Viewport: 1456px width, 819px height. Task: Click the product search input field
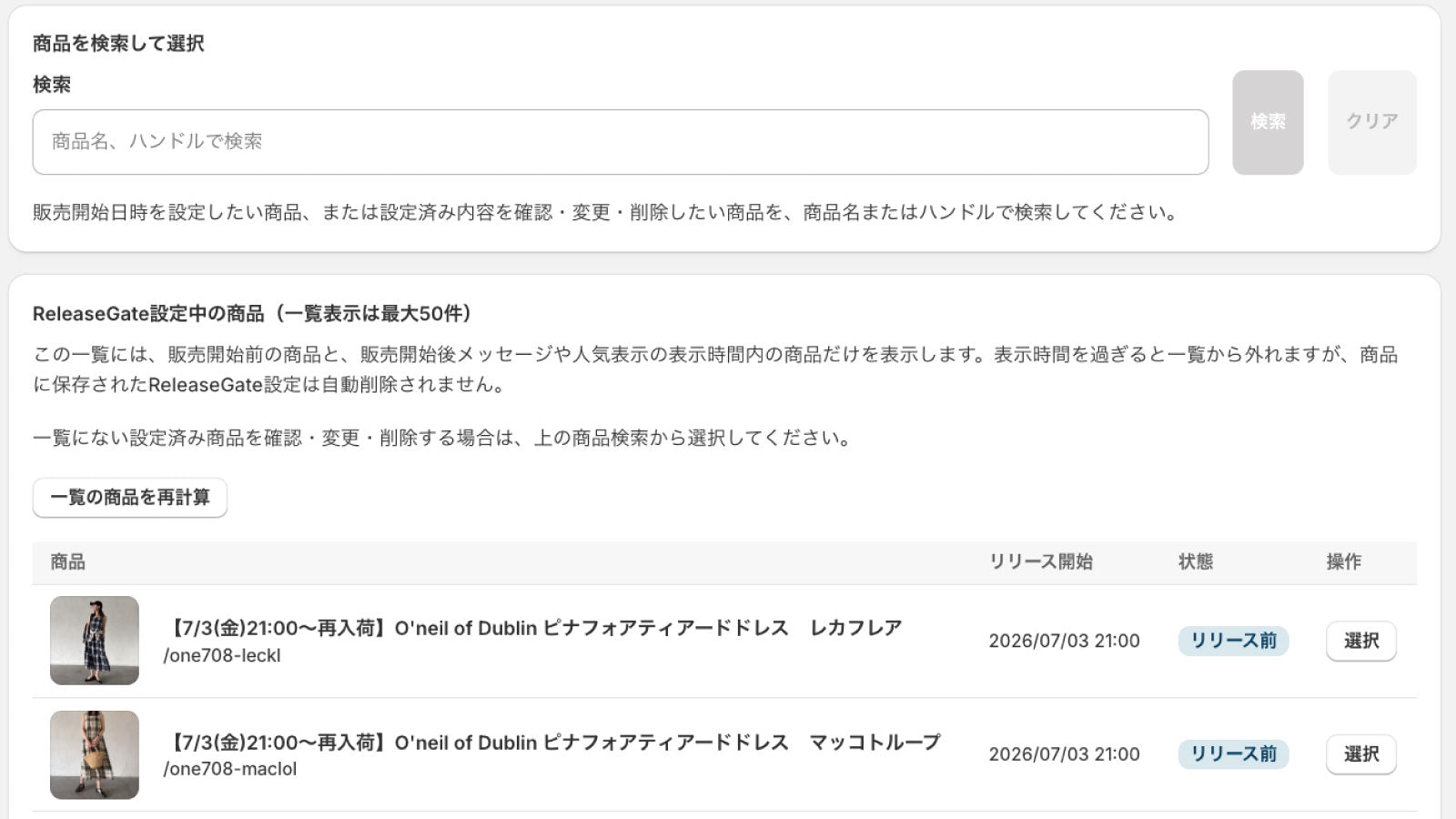[621, 142]
